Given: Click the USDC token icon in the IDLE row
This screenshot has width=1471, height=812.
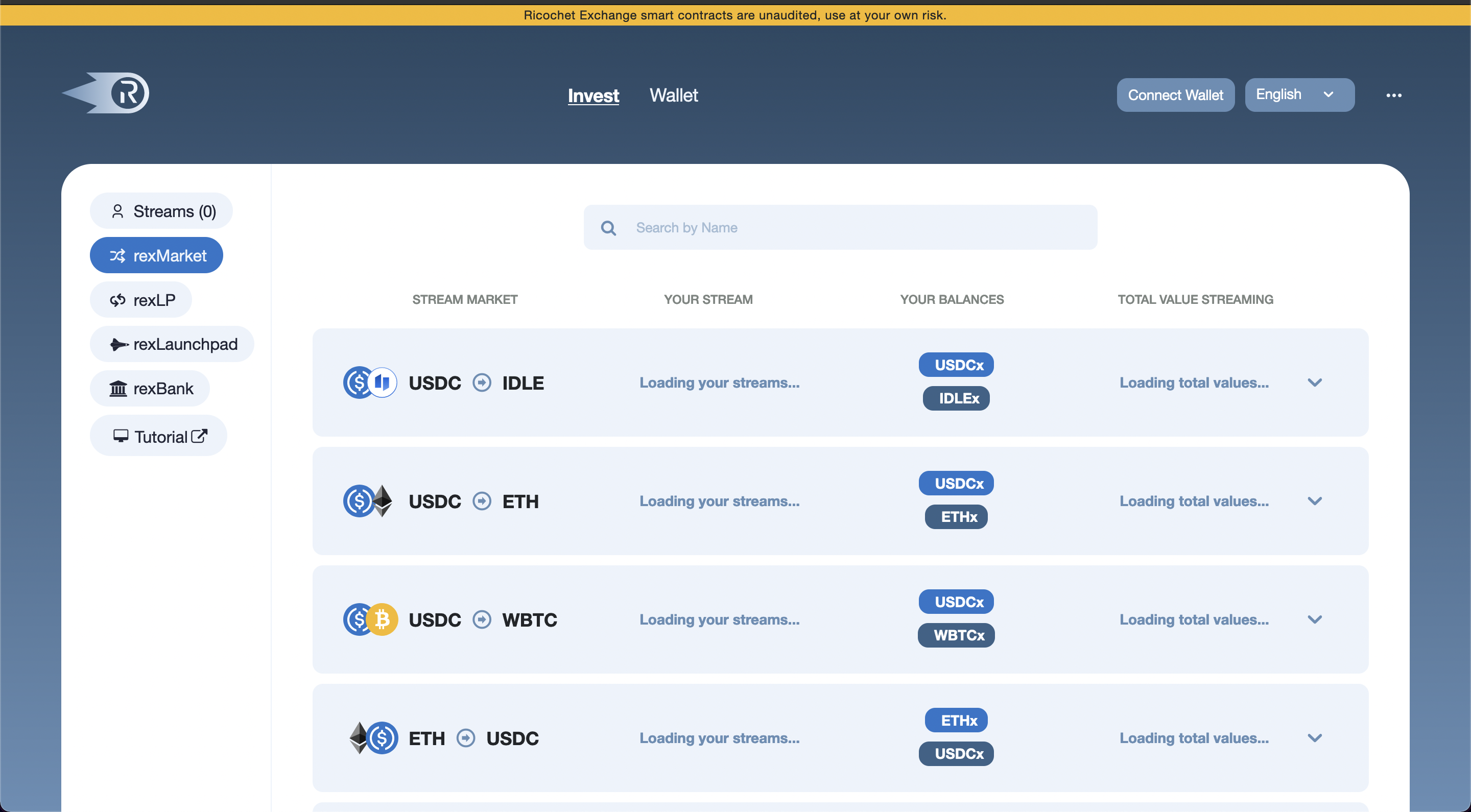Looking at the screenshot, I should tap(358, 383).
